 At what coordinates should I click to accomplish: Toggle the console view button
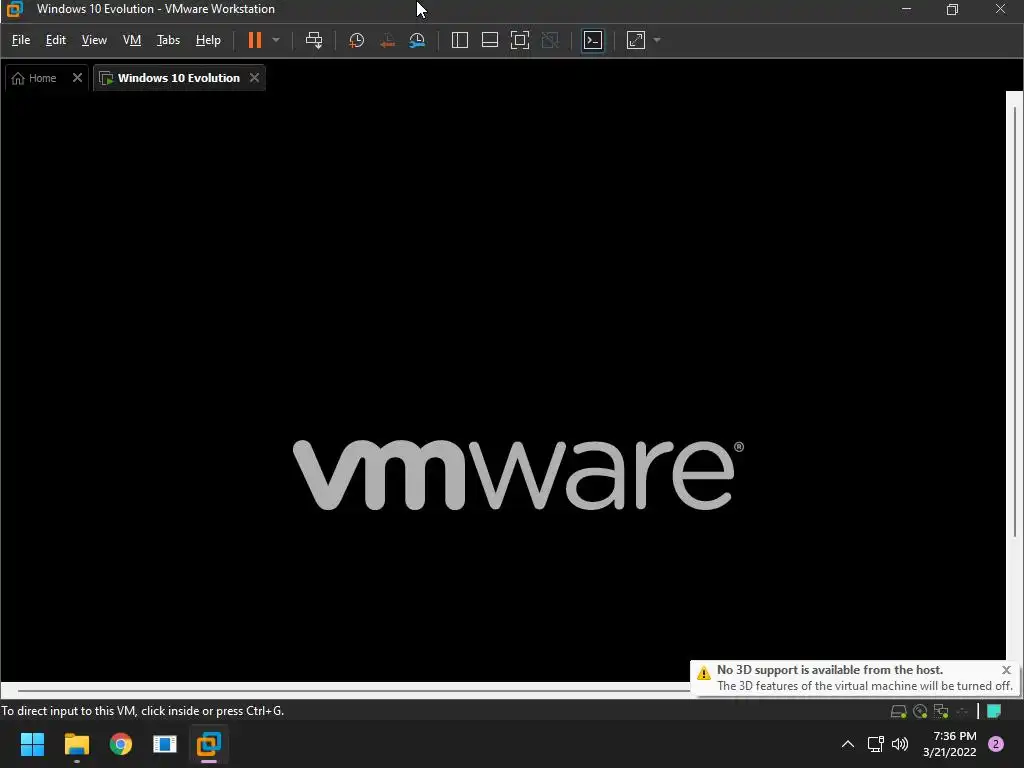point(593,40)
